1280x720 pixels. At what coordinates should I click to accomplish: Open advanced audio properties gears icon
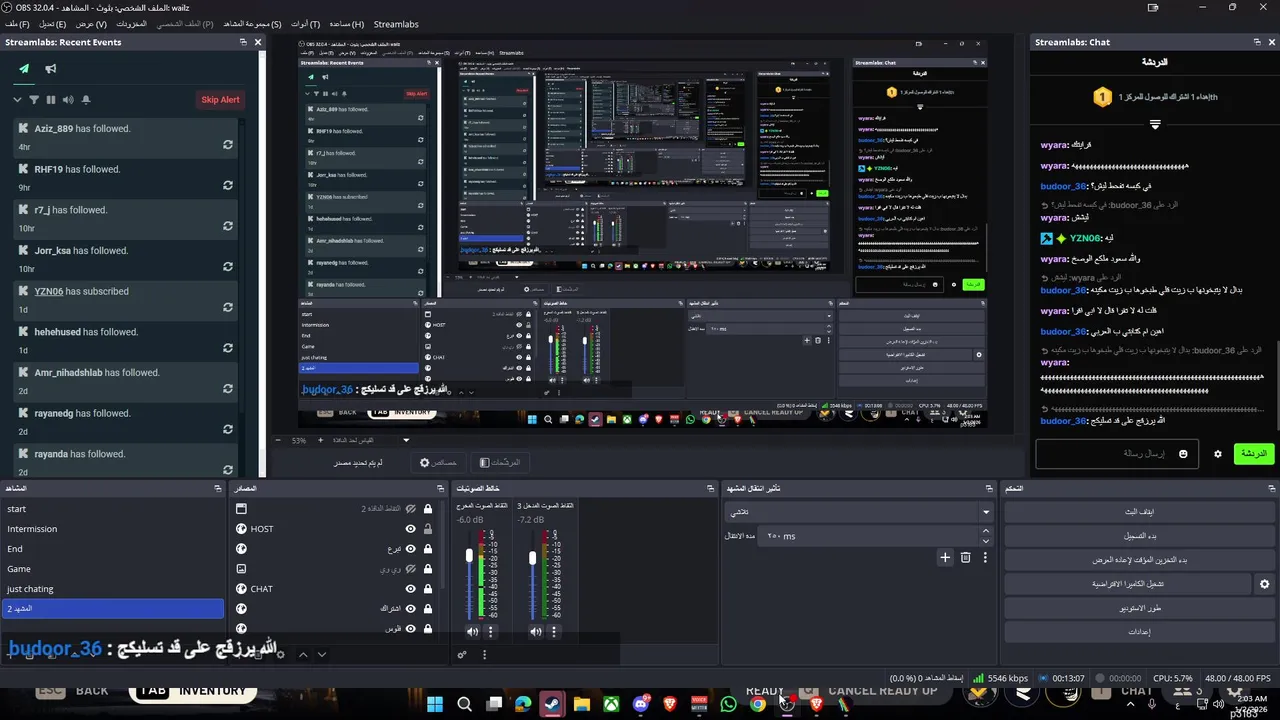(x=462, y=655)
